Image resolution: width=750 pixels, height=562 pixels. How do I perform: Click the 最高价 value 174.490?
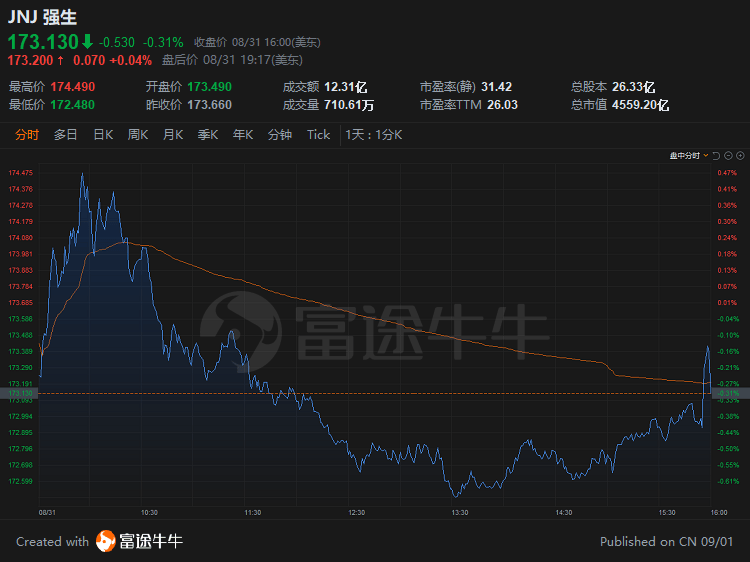coord(73,87)
